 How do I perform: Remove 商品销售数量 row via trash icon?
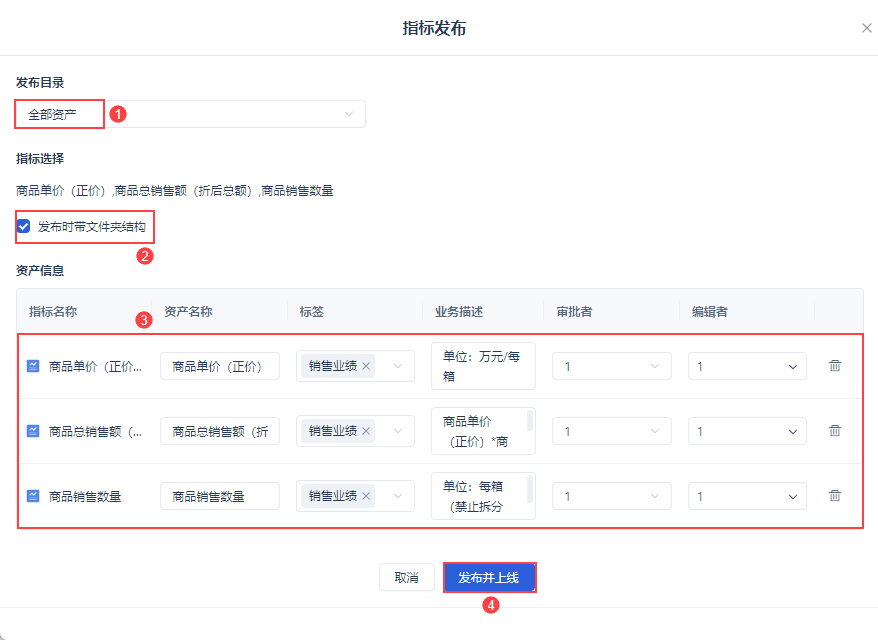point(835,496)
